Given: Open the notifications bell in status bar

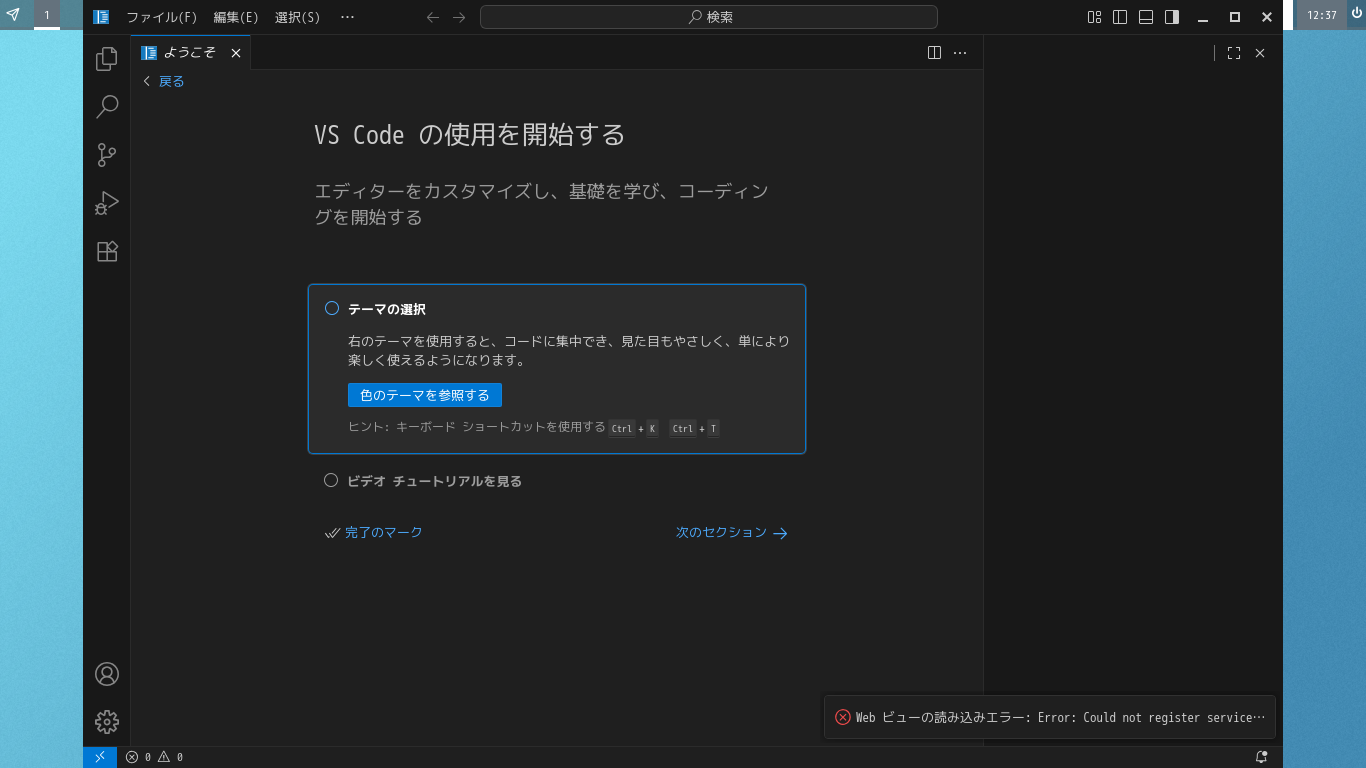Looking at the screenshot, I should click(x=1261, y=757).
